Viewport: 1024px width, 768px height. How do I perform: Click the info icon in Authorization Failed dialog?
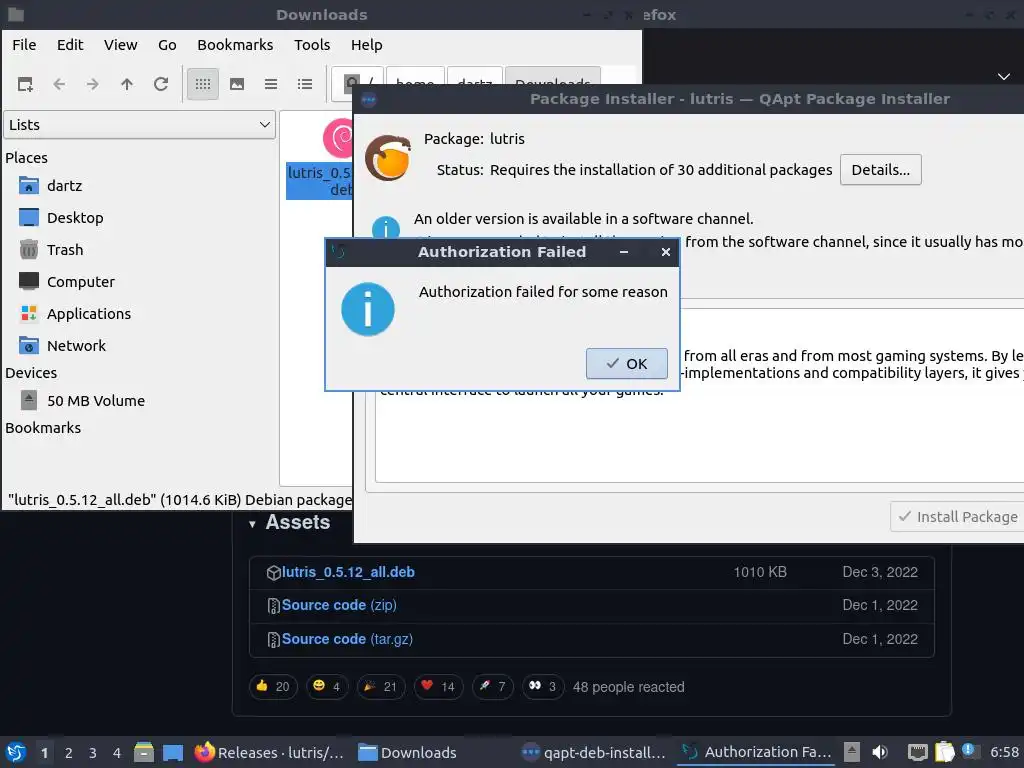coord(368,310)
